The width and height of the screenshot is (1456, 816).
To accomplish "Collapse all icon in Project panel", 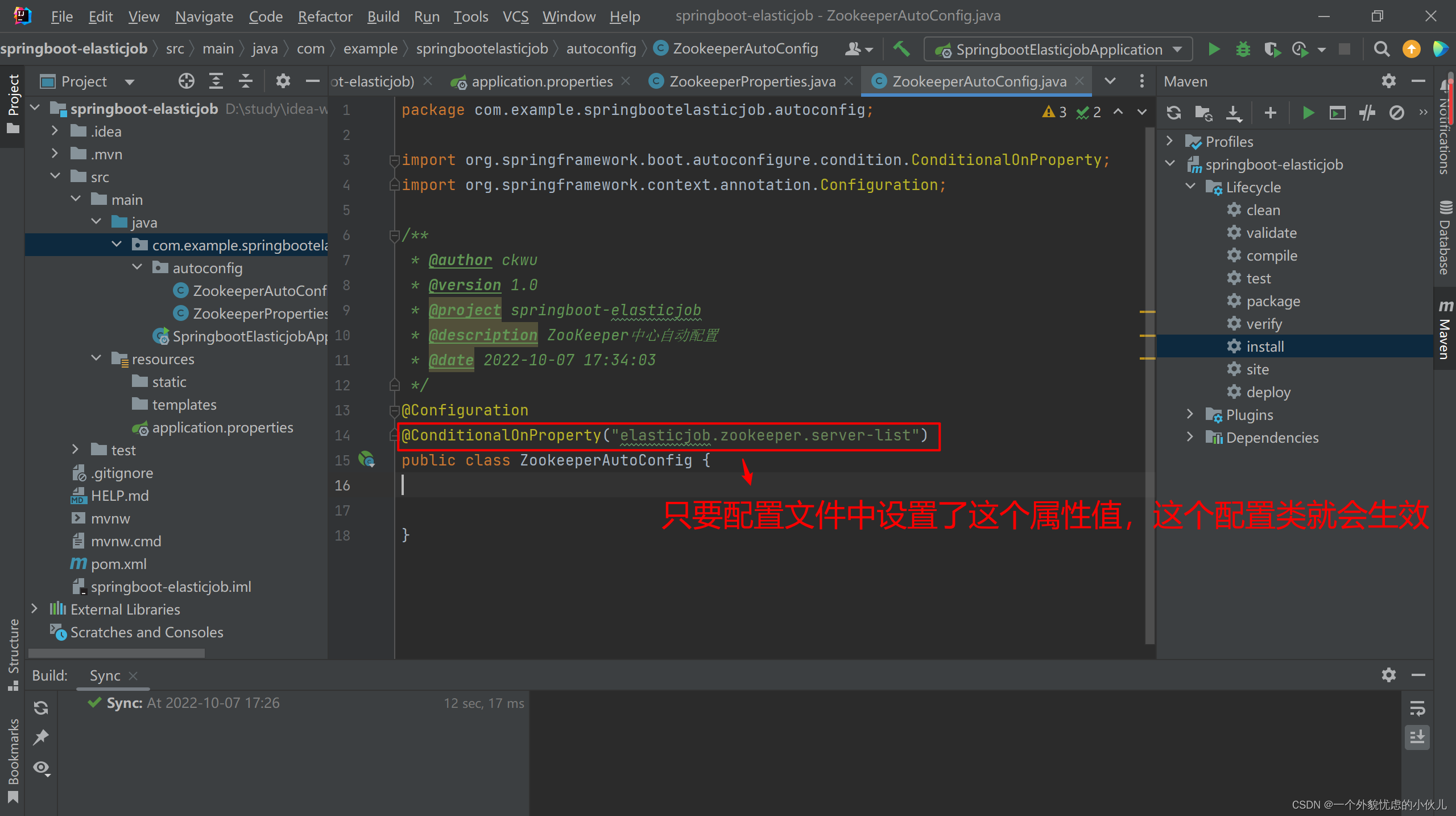I will click(245, 81).
